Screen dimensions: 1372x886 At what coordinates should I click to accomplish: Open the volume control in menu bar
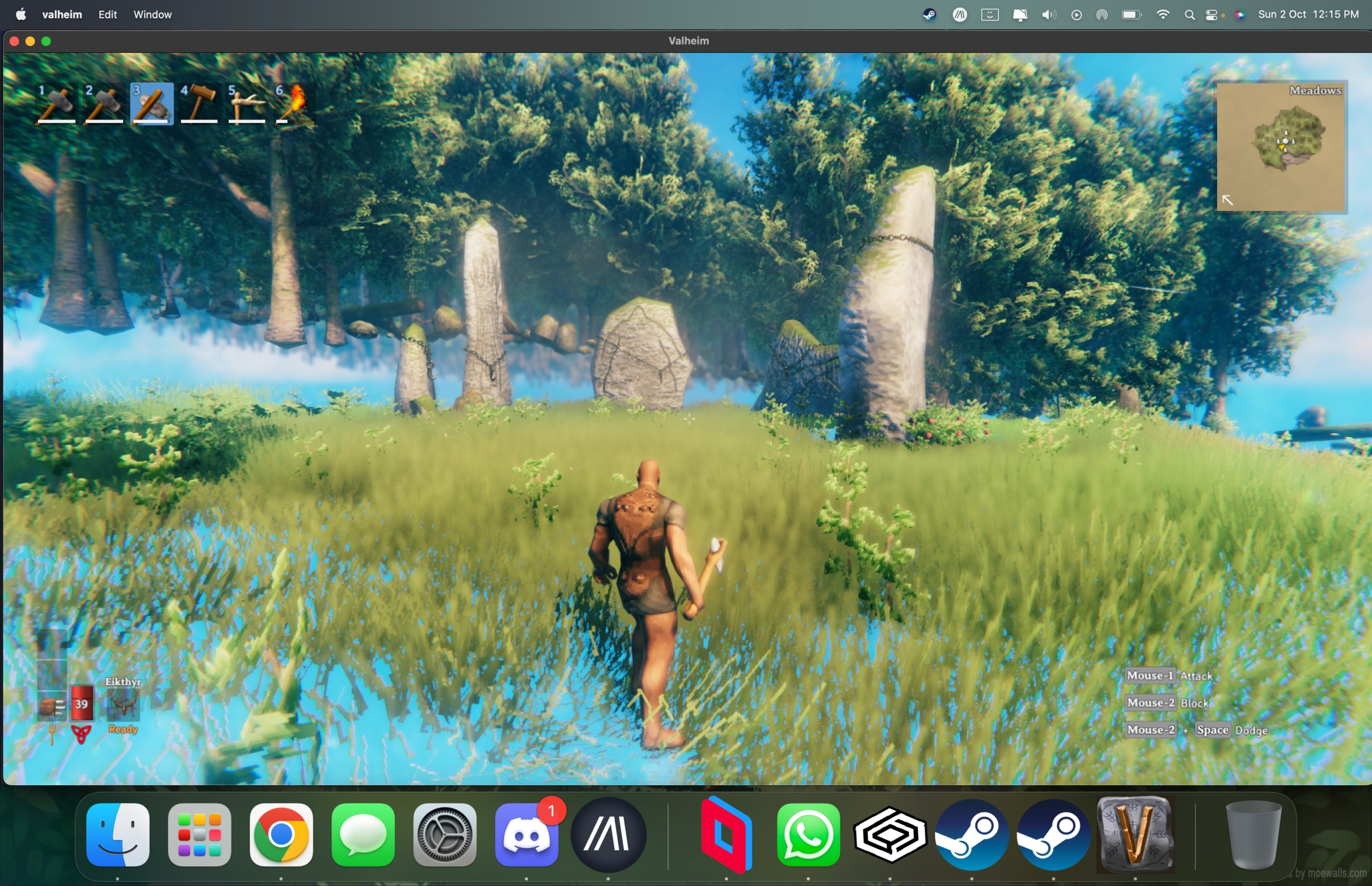point(1049,15)
